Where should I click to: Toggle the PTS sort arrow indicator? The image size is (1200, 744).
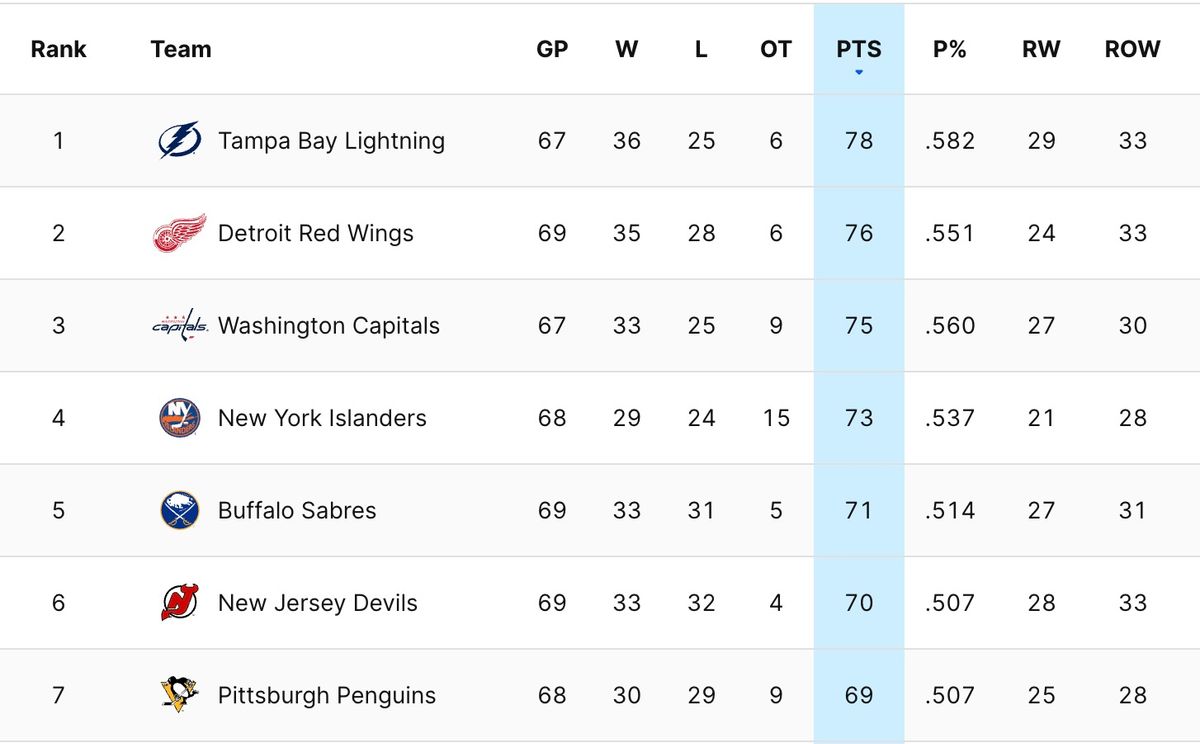pos(859,72)
